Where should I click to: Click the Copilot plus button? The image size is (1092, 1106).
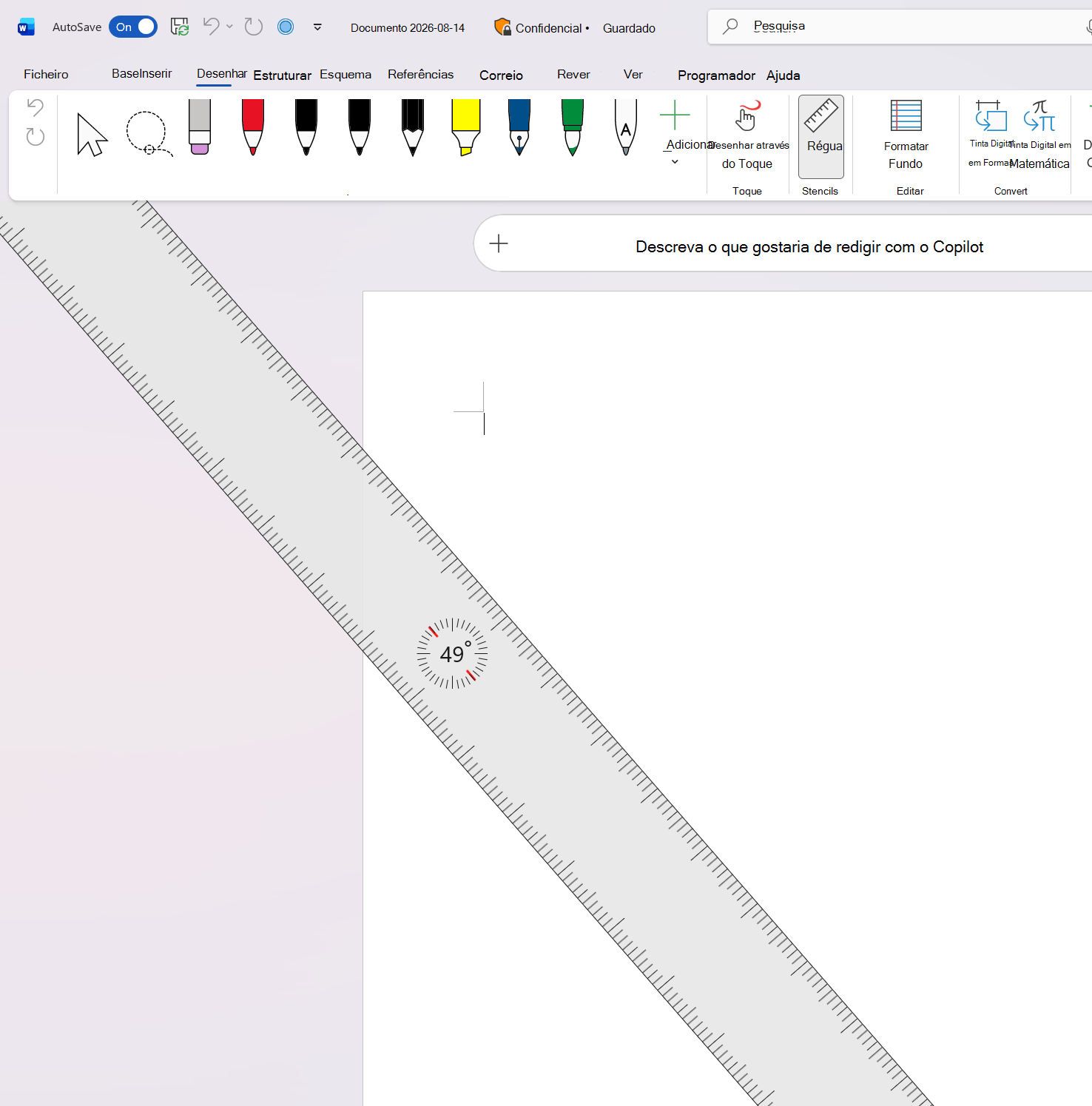(499, 243)
